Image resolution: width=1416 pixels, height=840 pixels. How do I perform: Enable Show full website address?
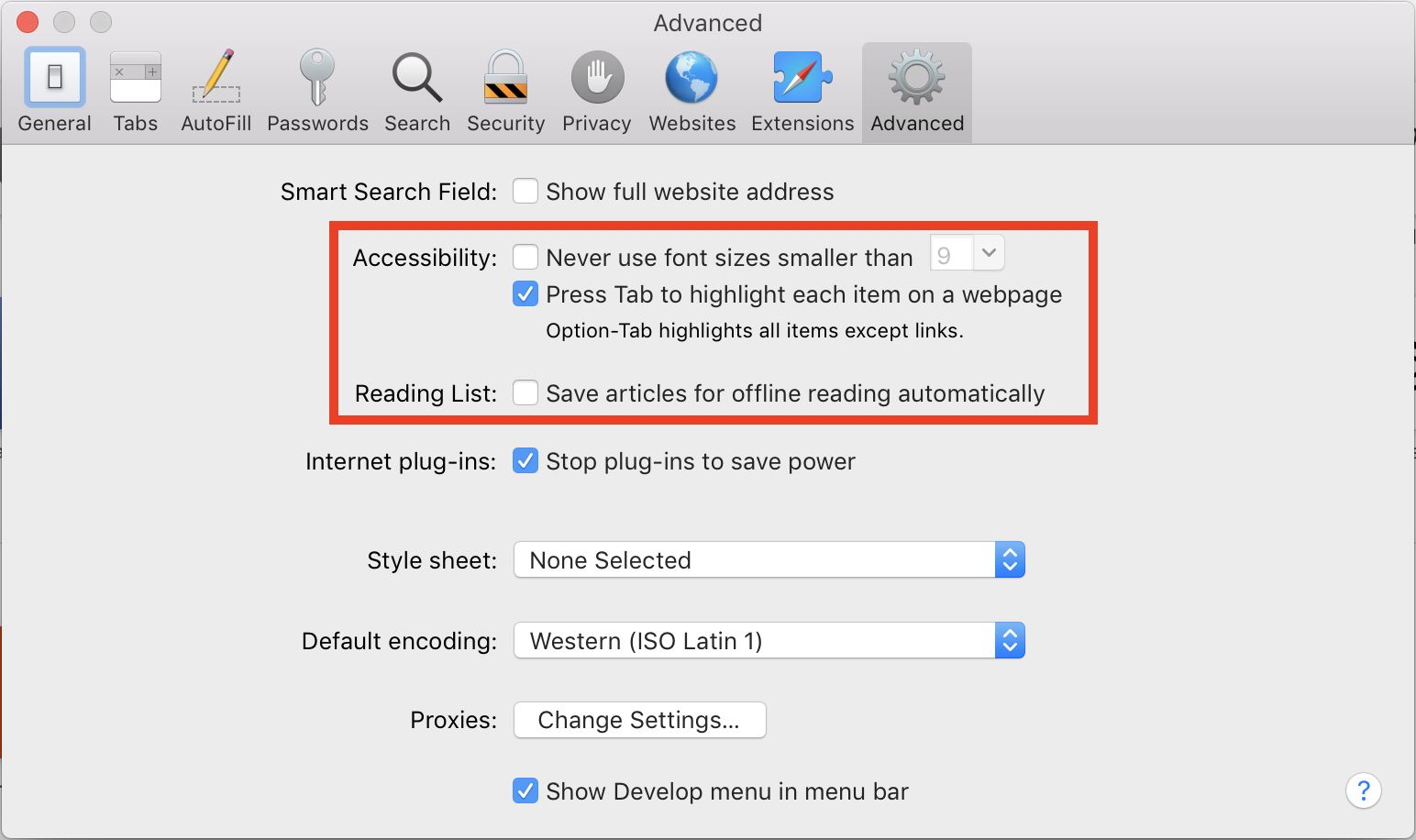point(525,191)
